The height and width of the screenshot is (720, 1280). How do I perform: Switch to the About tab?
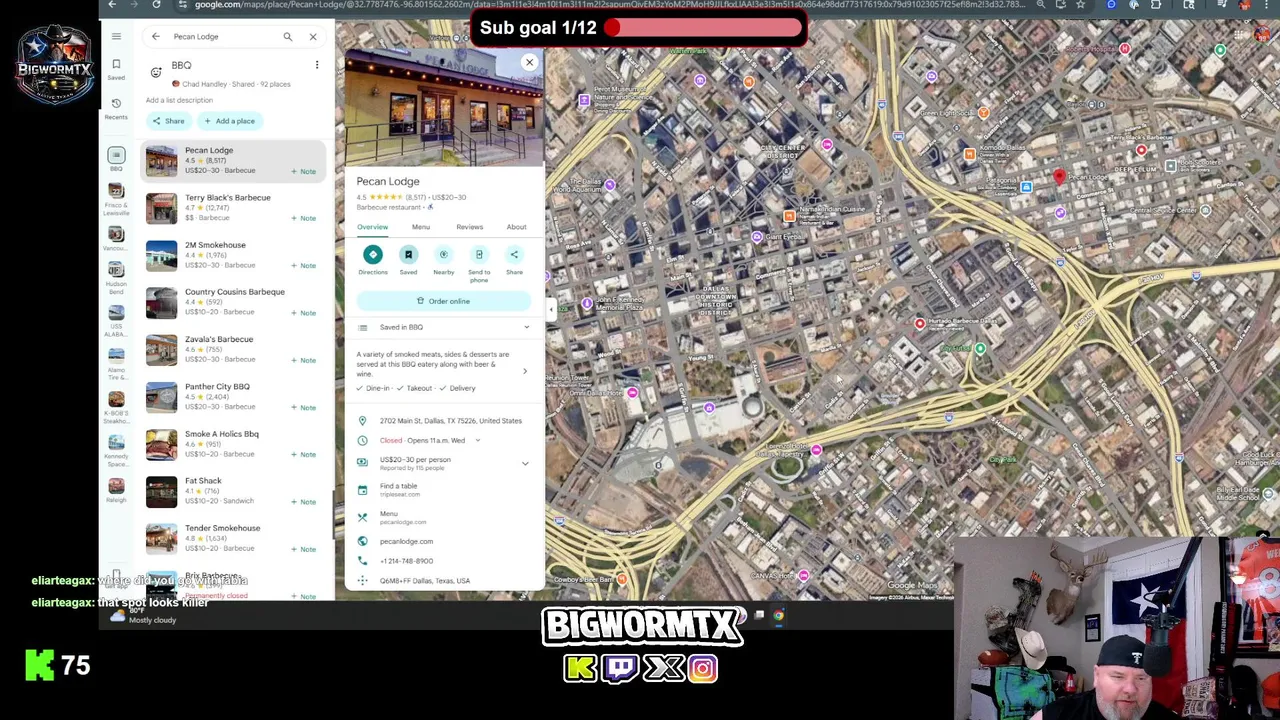tap(516, 227)
